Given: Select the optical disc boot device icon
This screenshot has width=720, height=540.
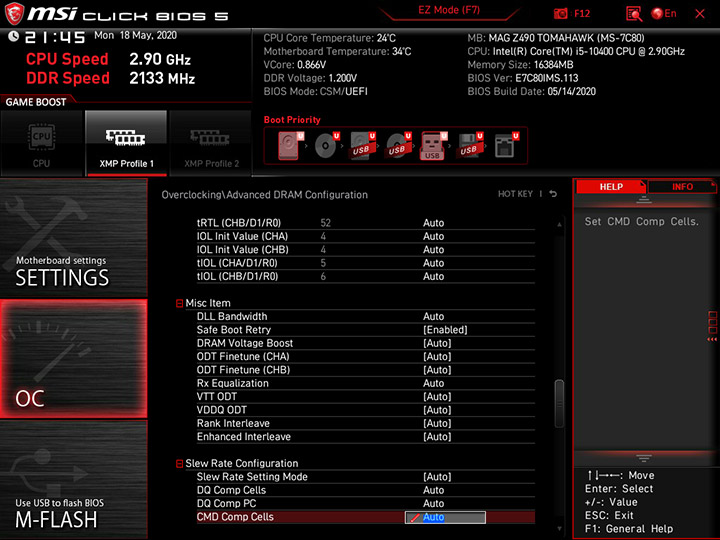Looking at the screenshot, I should click(x=327, y=146).
